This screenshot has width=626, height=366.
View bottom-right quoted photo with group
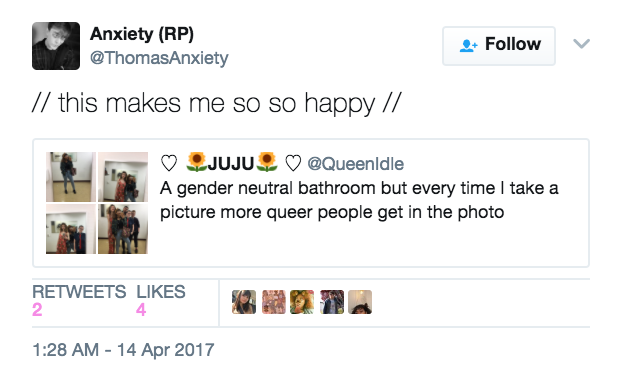(123, 229)
